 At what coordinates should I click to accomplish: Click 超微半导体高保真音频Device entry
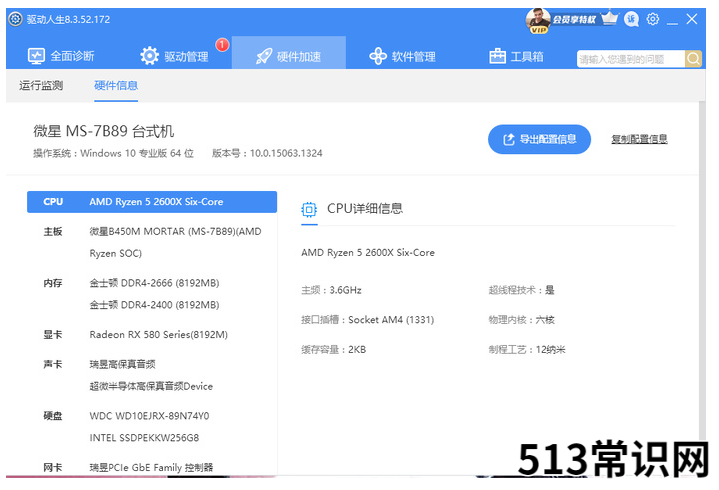[x=151, y=386]
